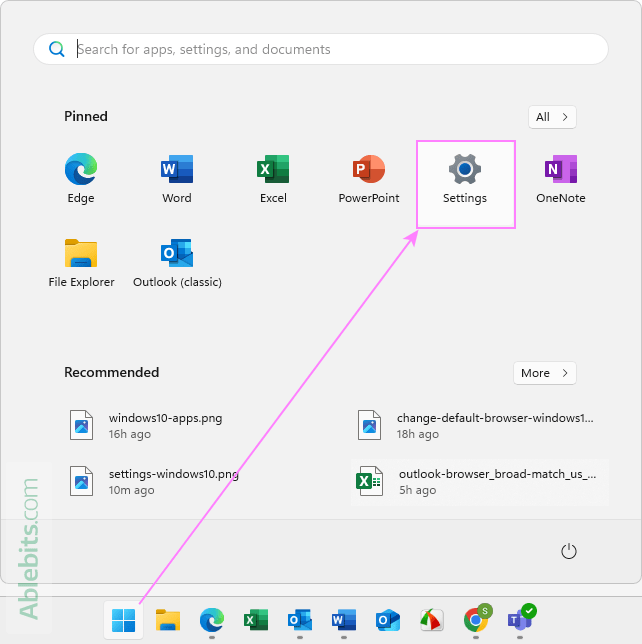This screenshot has height=644, width=642.
Task: Switch to Edge on the taskbar
Action: coord(212,620)
